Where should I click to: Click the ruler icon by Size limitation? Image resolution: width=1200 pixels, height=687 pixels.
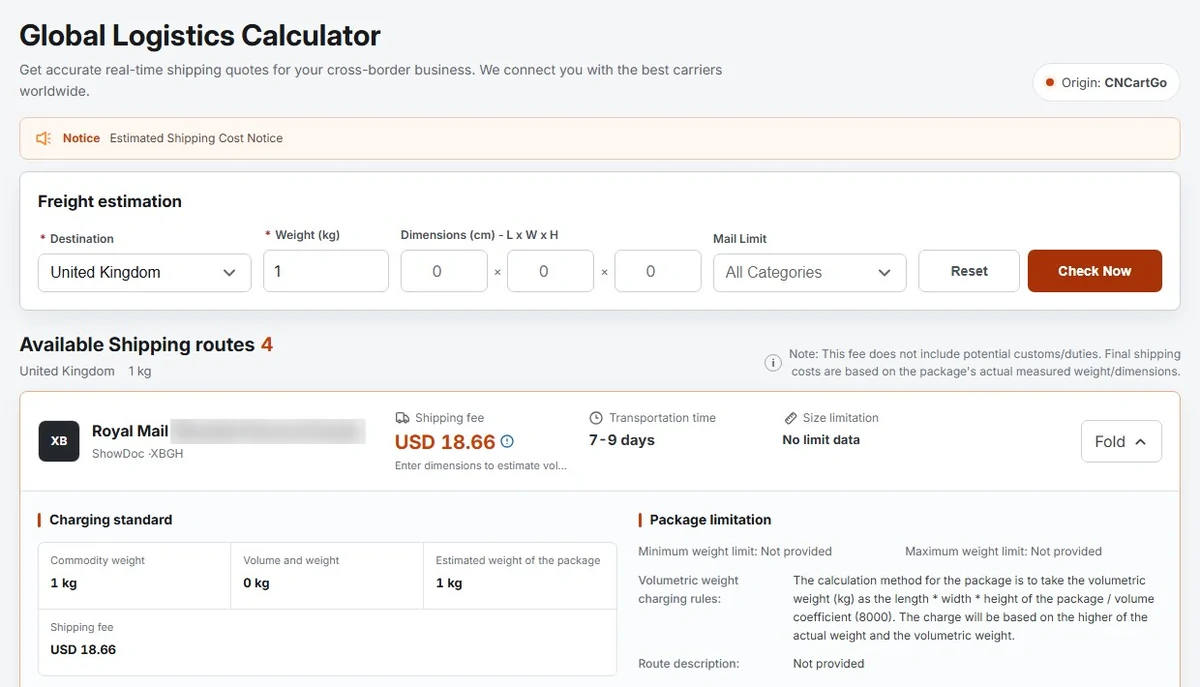tap(790, 418)
